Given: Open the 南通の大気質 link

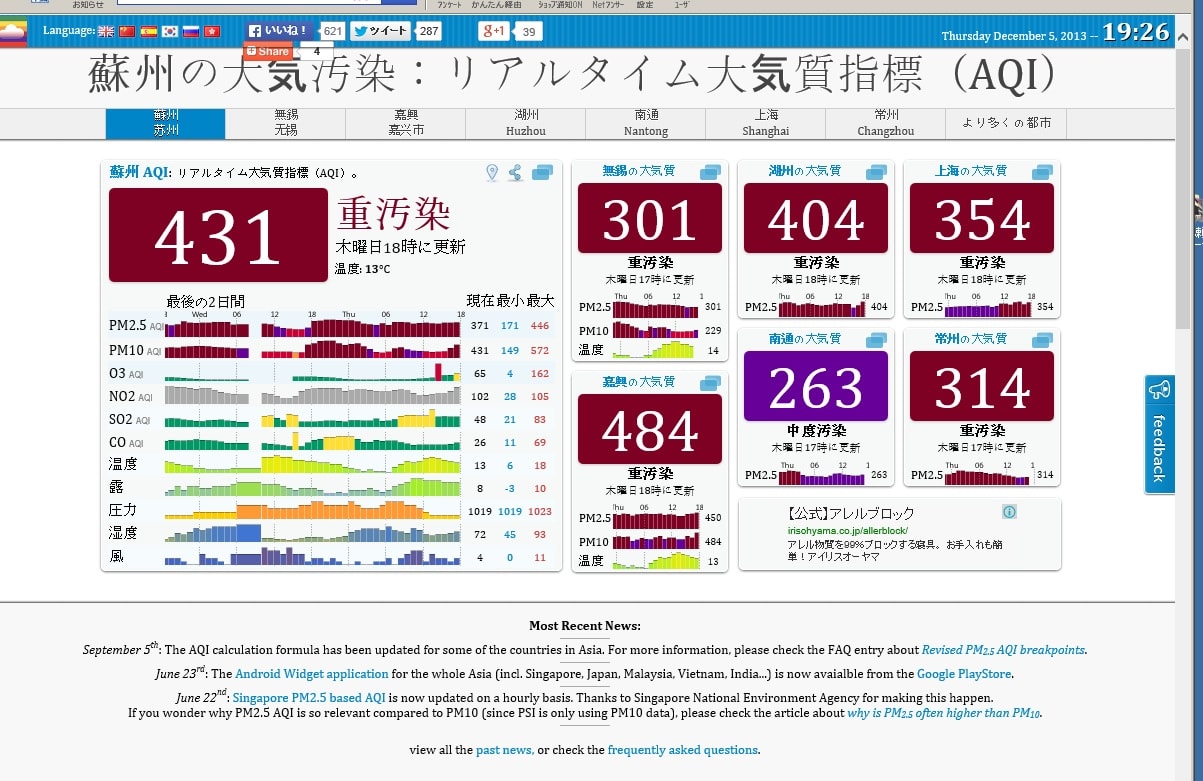Looking at the screenshot, I should 805,339.
